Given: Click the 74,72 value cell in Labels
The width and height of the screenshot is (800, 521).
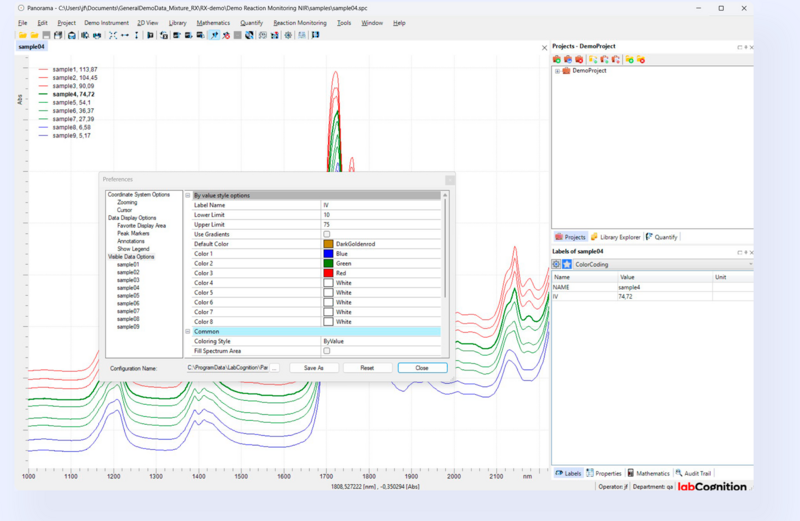Looking at the screenshot, I should [664, 296].
